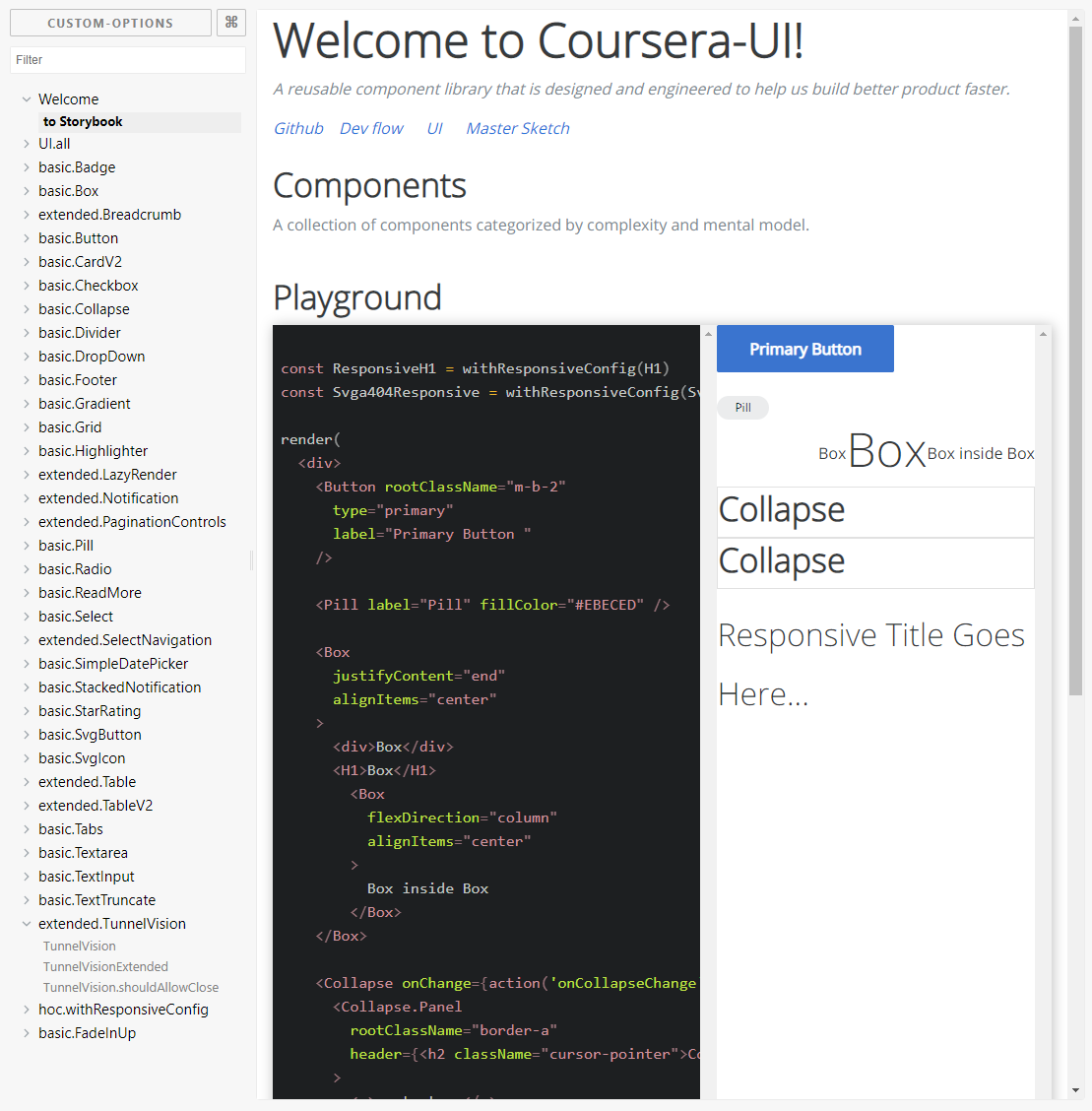Image resolution: width=1092 pixels, height=1111 pixels.
Task: Click the preview pane scroll-up arrow
Action: pyautogui.click(x=1043, y=334)
